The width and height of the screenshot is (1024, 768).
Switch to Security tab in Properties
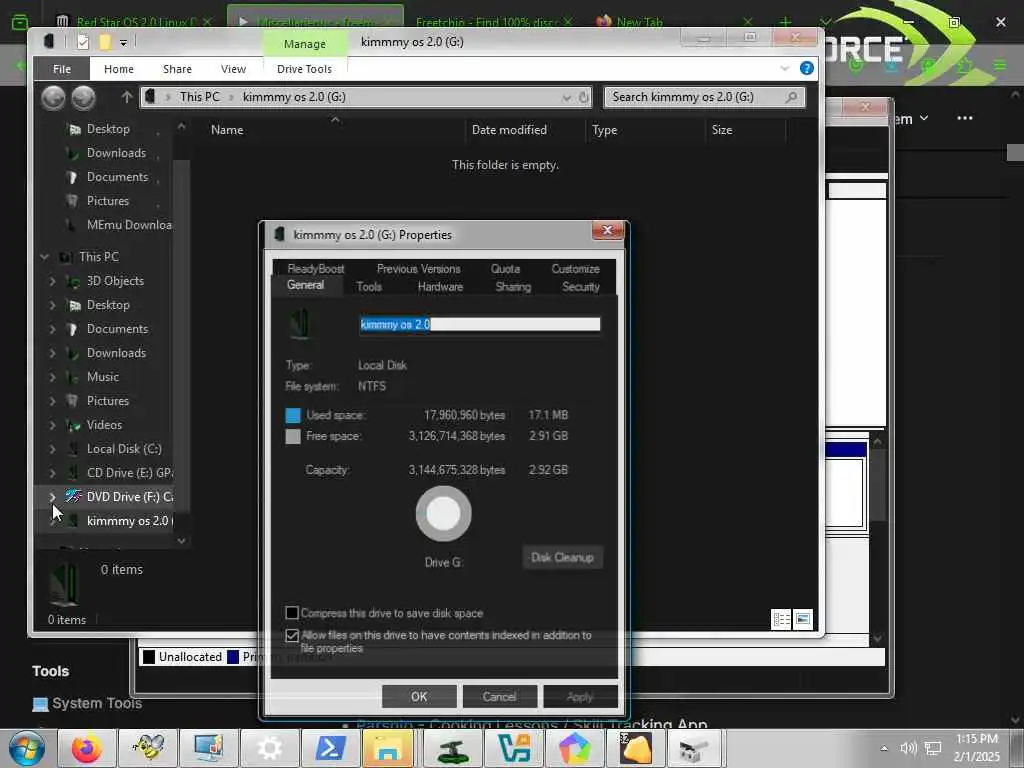coord(581,287)
